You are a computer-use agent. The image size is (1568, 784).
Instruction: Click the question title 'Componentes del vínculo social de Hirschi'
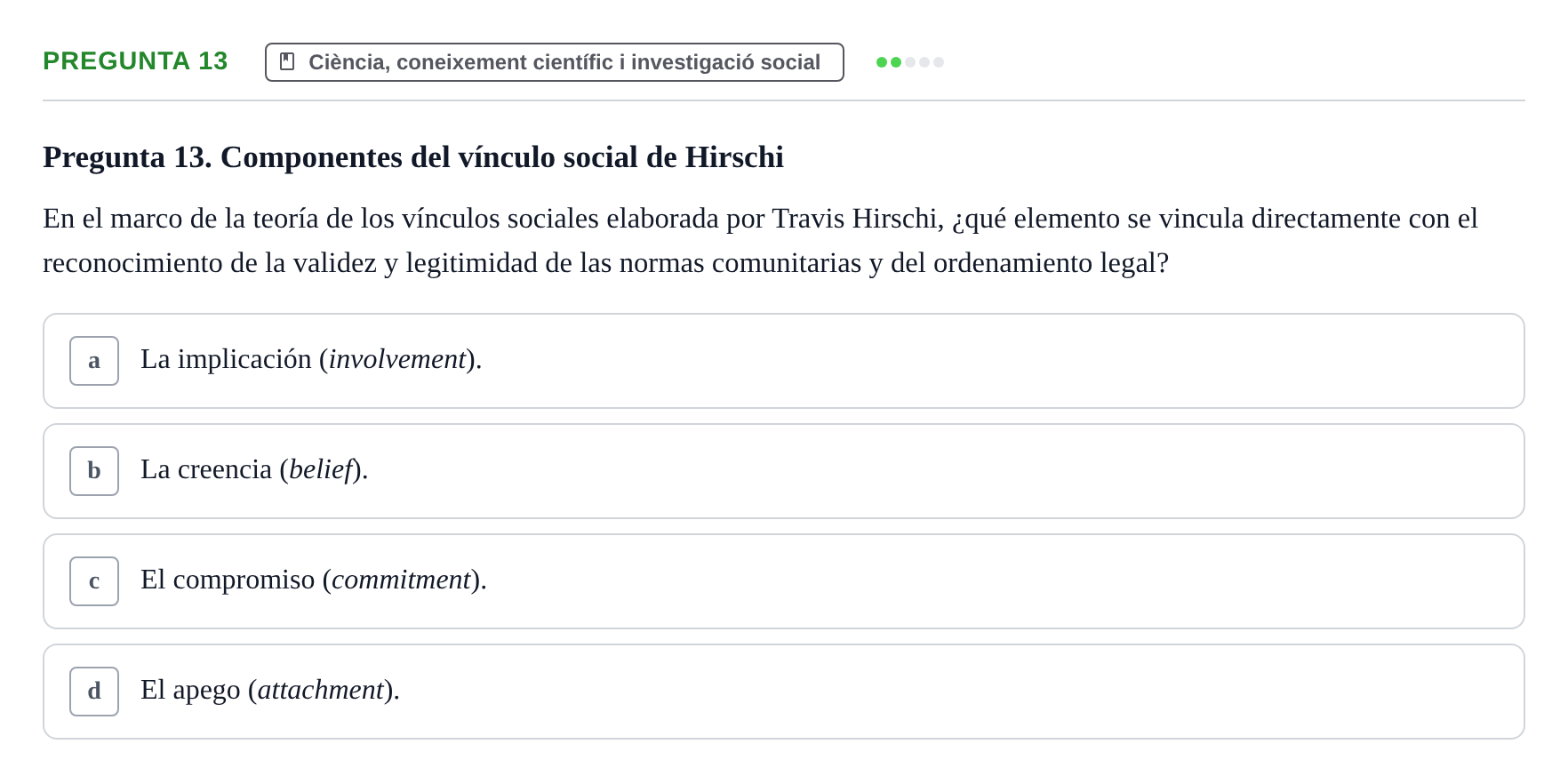(502, 157)
